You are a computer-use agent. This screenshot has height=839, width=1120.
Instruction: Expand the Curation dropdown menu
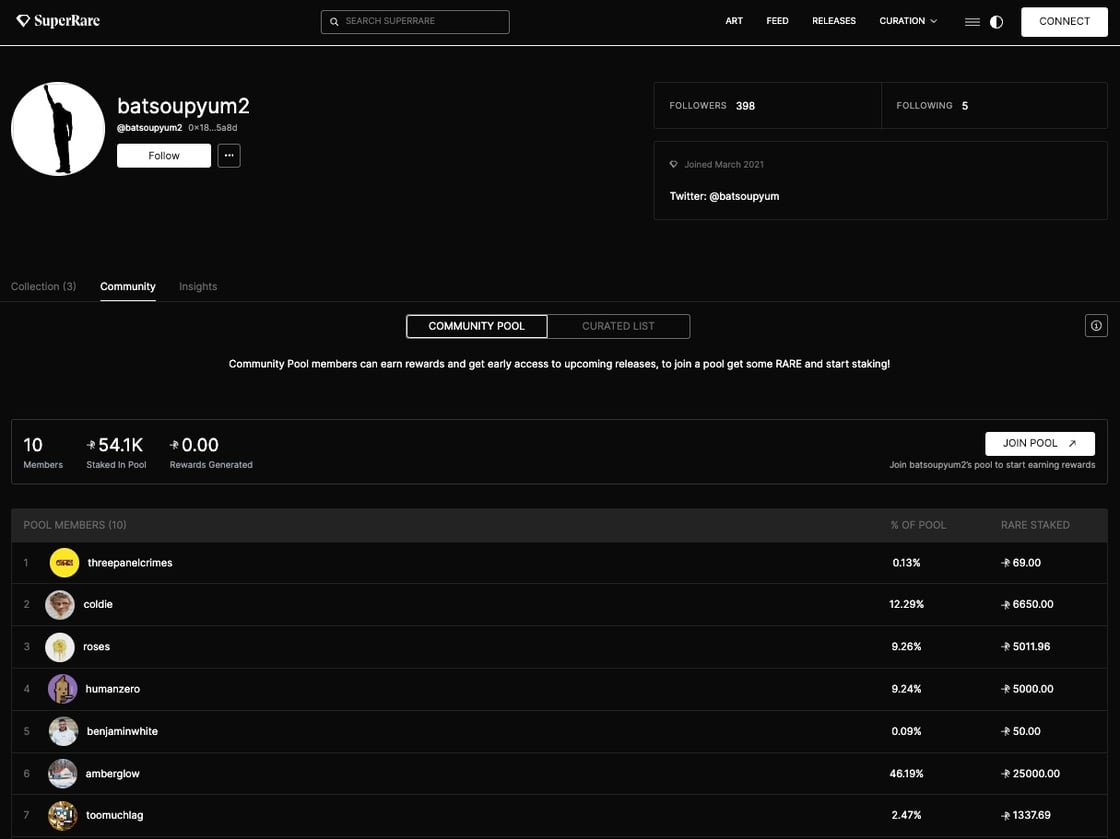pyautogui.click(x=908, y=21)
